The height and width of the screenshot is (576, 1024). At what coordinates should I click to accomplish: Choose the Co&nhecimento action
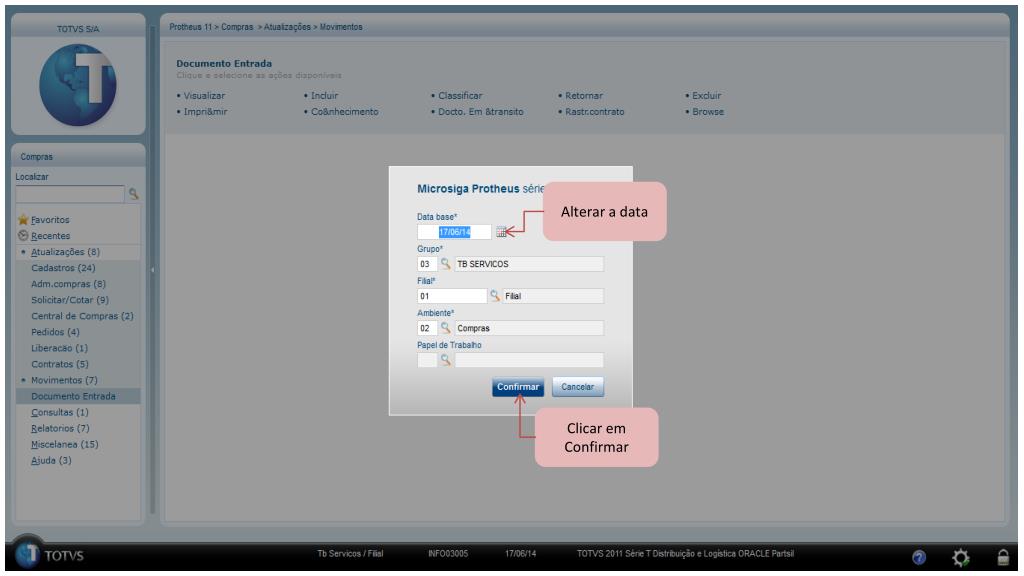345,112
